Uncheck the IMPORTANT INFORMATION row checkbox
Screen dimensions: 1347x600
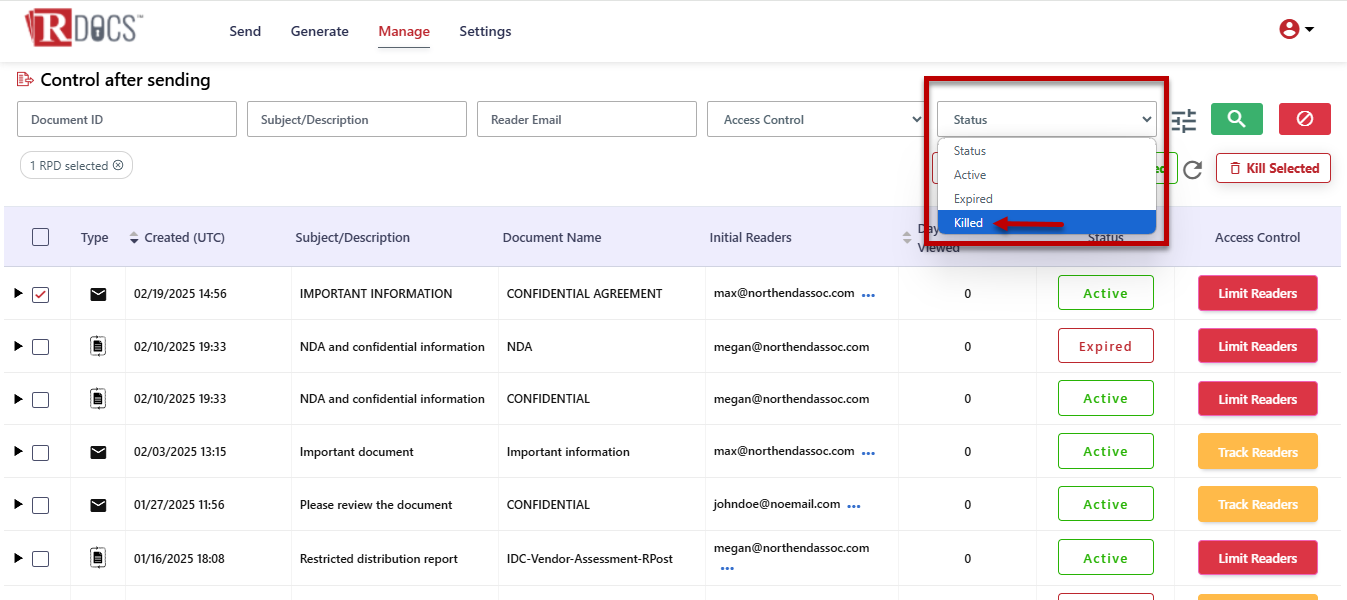tap(40, 294)
